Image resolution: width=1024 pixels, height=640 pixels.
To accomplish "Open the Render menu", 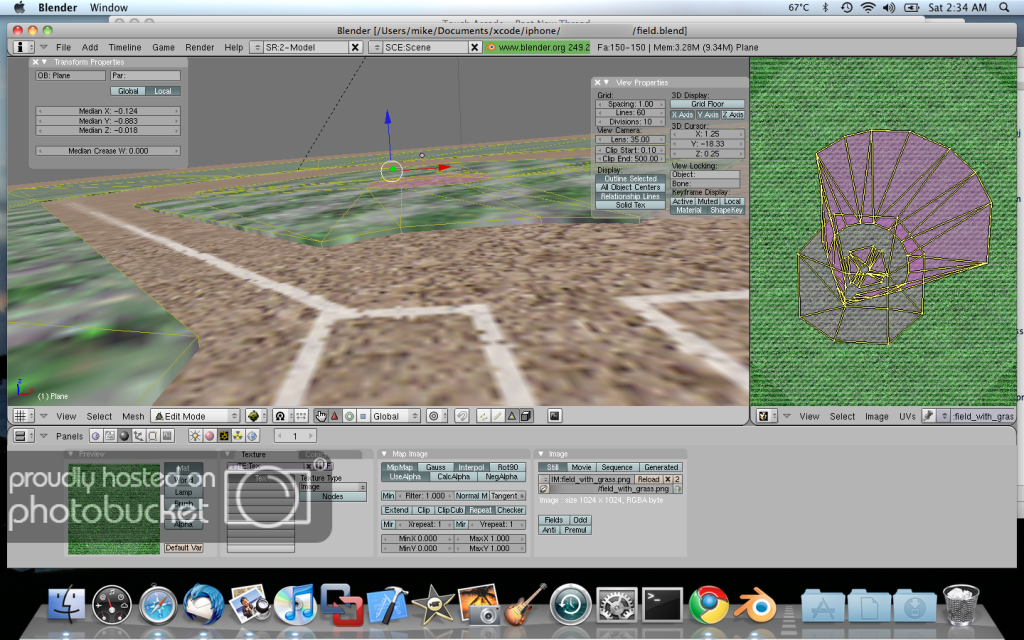I will (x=200, y=48).
